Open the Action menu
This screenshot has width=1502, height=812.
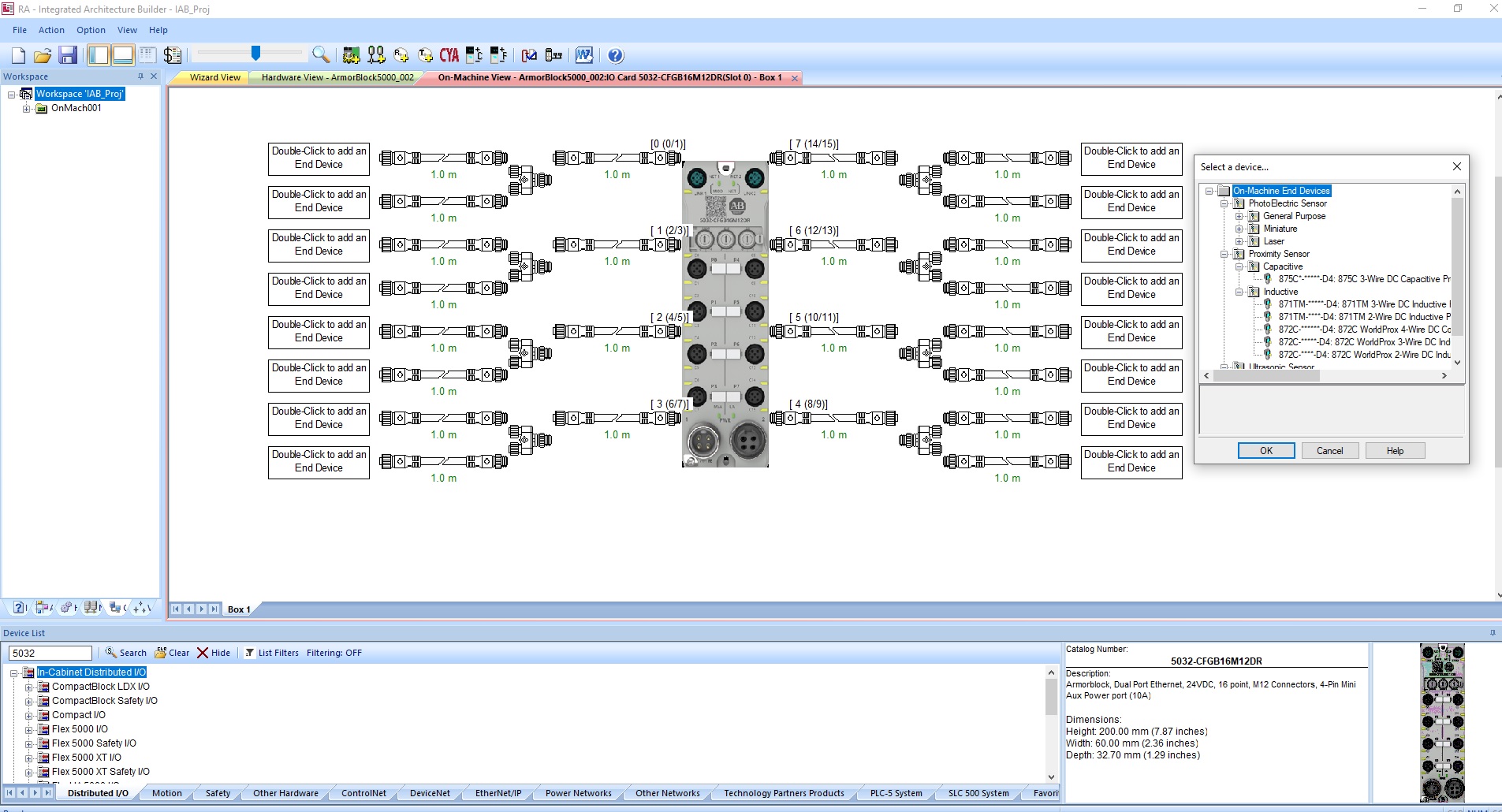52,30
